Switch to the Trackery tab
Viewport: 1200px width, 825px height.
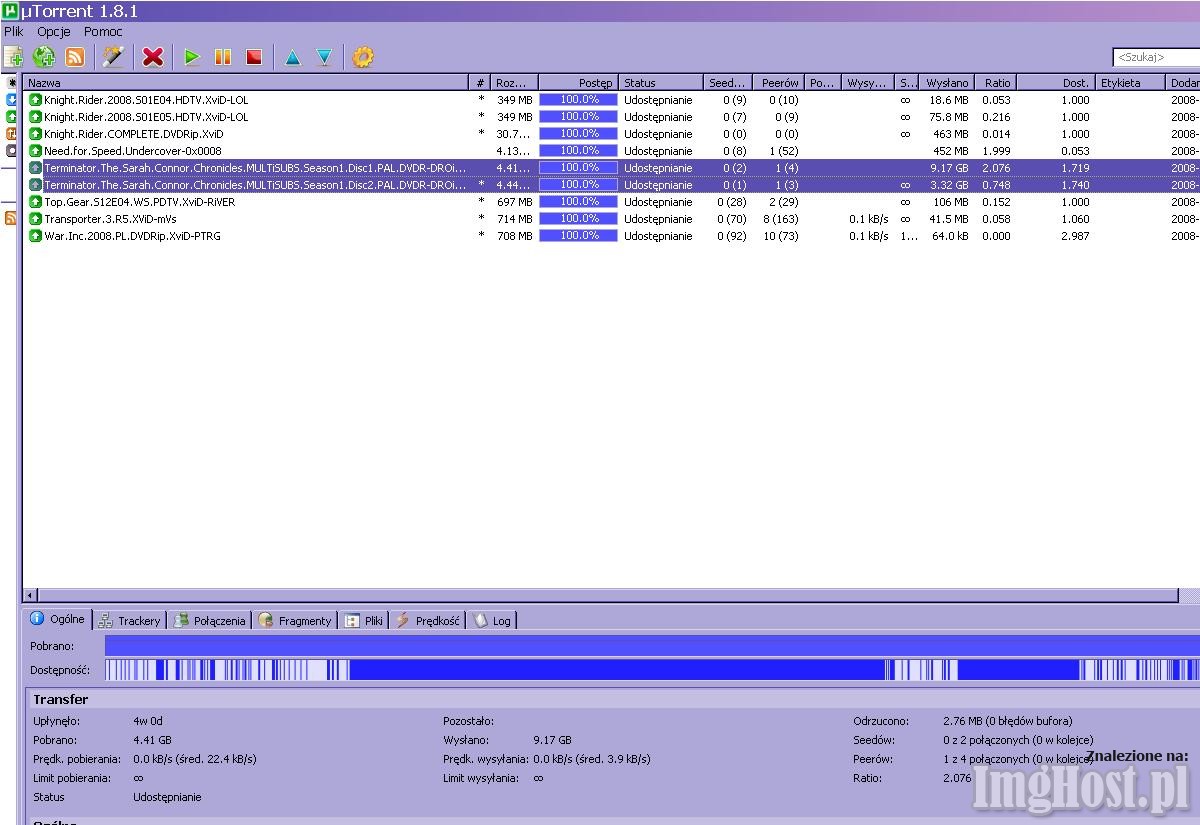click(130, 621)
